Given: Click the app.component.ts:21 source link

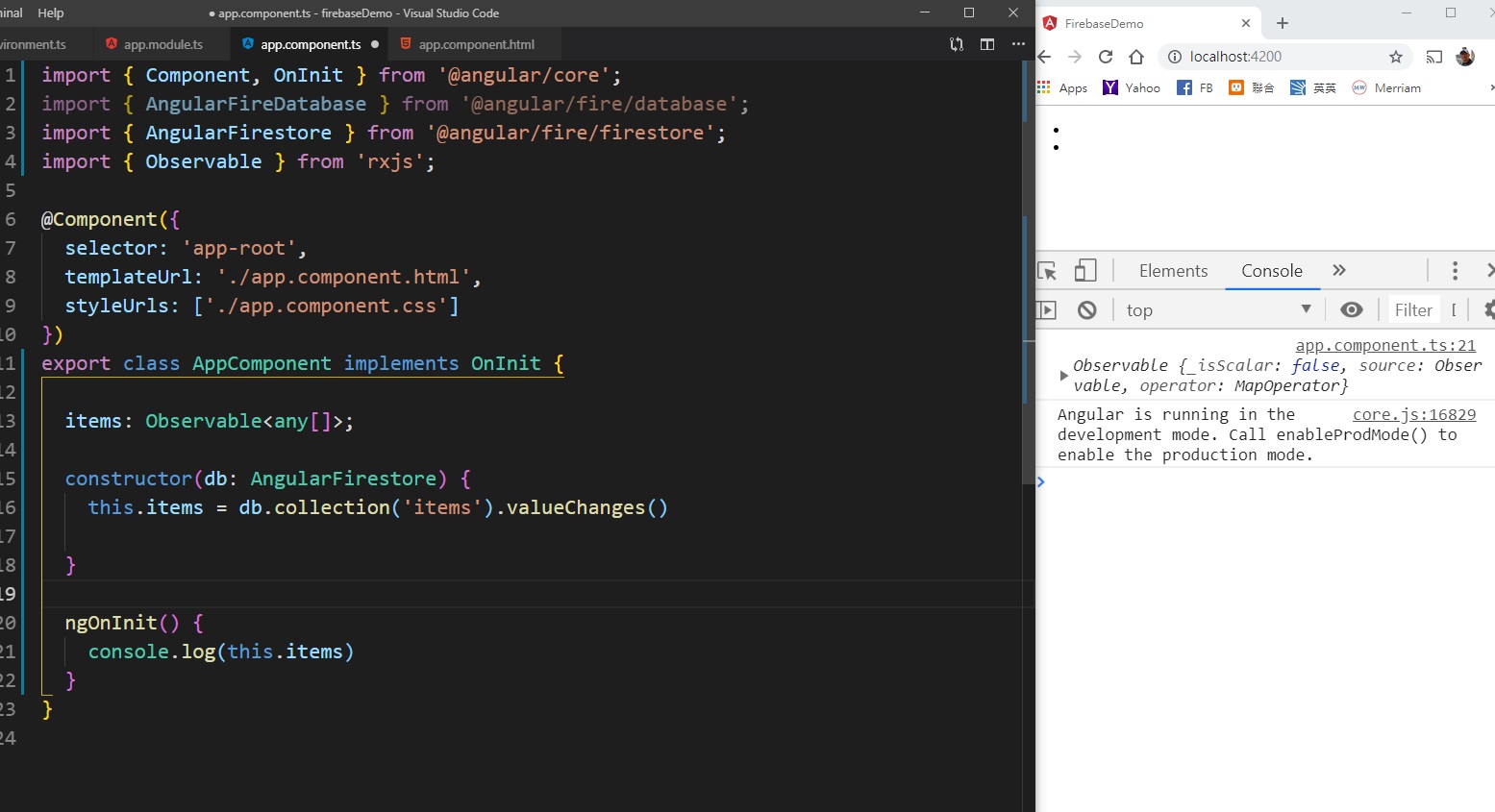Looking at the screenshot, I should 1385,345.
